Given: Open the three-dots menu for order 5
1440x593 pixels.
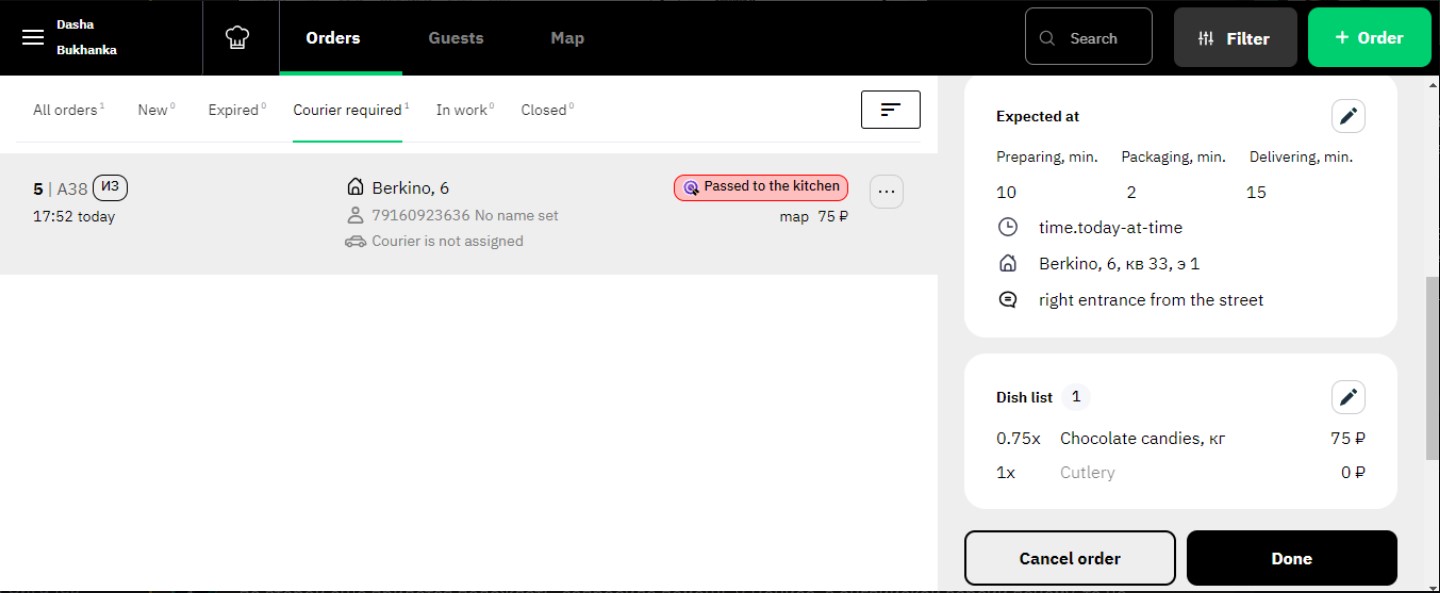Looking at the screenshot, I should (x=886, y=191).
